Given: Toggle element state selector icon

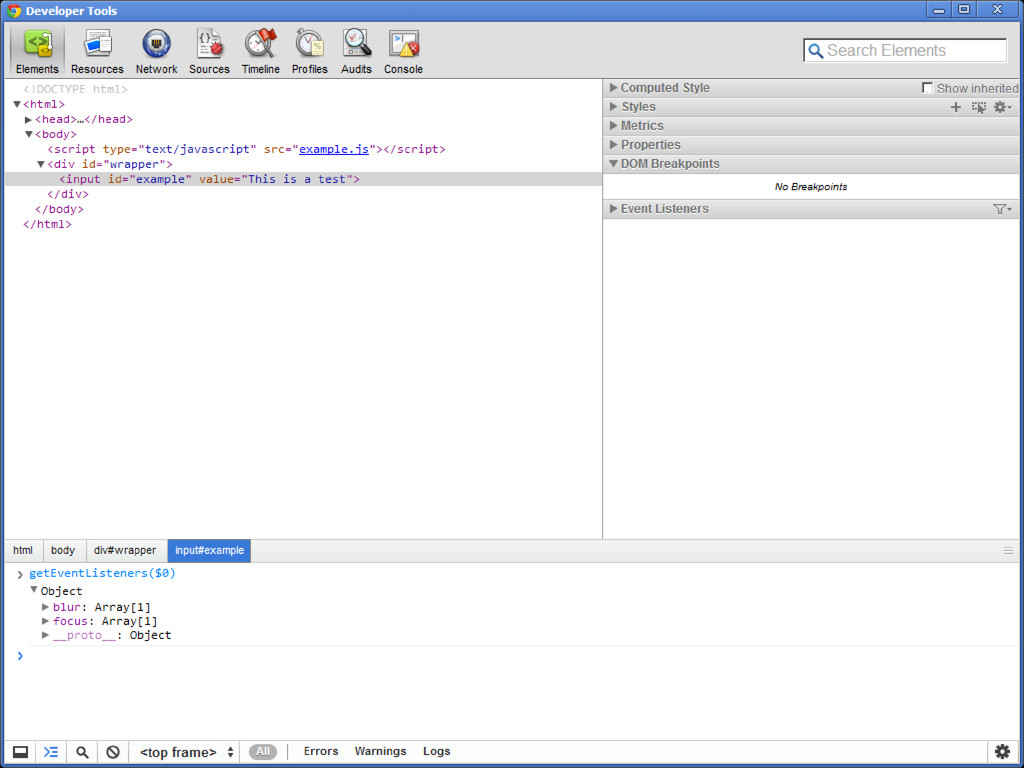Looking at the screenshot, I should [979, 106].
